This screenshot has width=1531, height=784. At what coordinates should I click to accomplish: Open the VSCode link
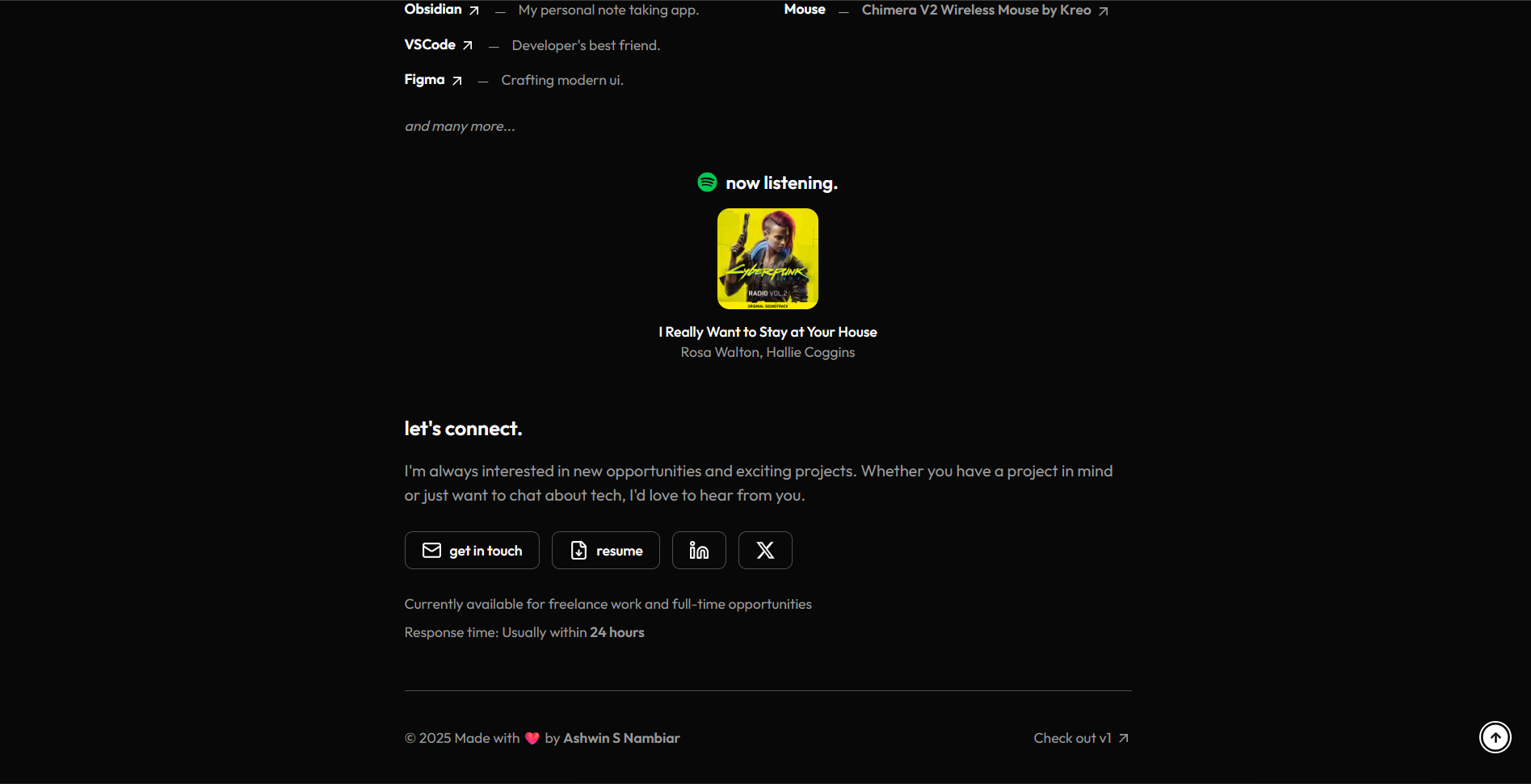pos(430,45)
